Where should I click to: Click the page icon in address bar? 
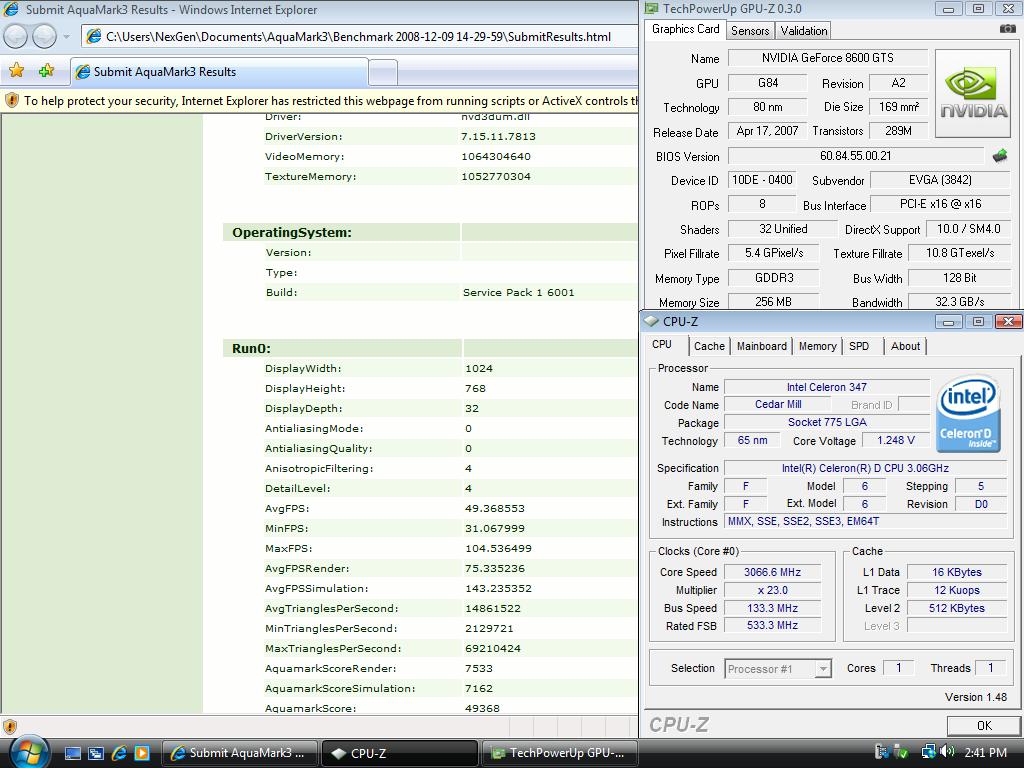pos(94,37)
